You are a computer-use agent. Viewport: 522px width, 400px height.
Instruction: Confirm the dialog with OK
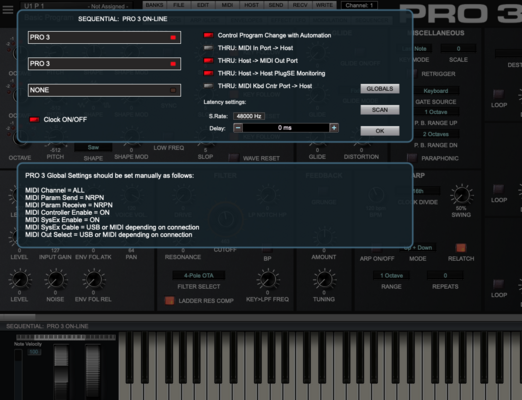tap(380, 131)
